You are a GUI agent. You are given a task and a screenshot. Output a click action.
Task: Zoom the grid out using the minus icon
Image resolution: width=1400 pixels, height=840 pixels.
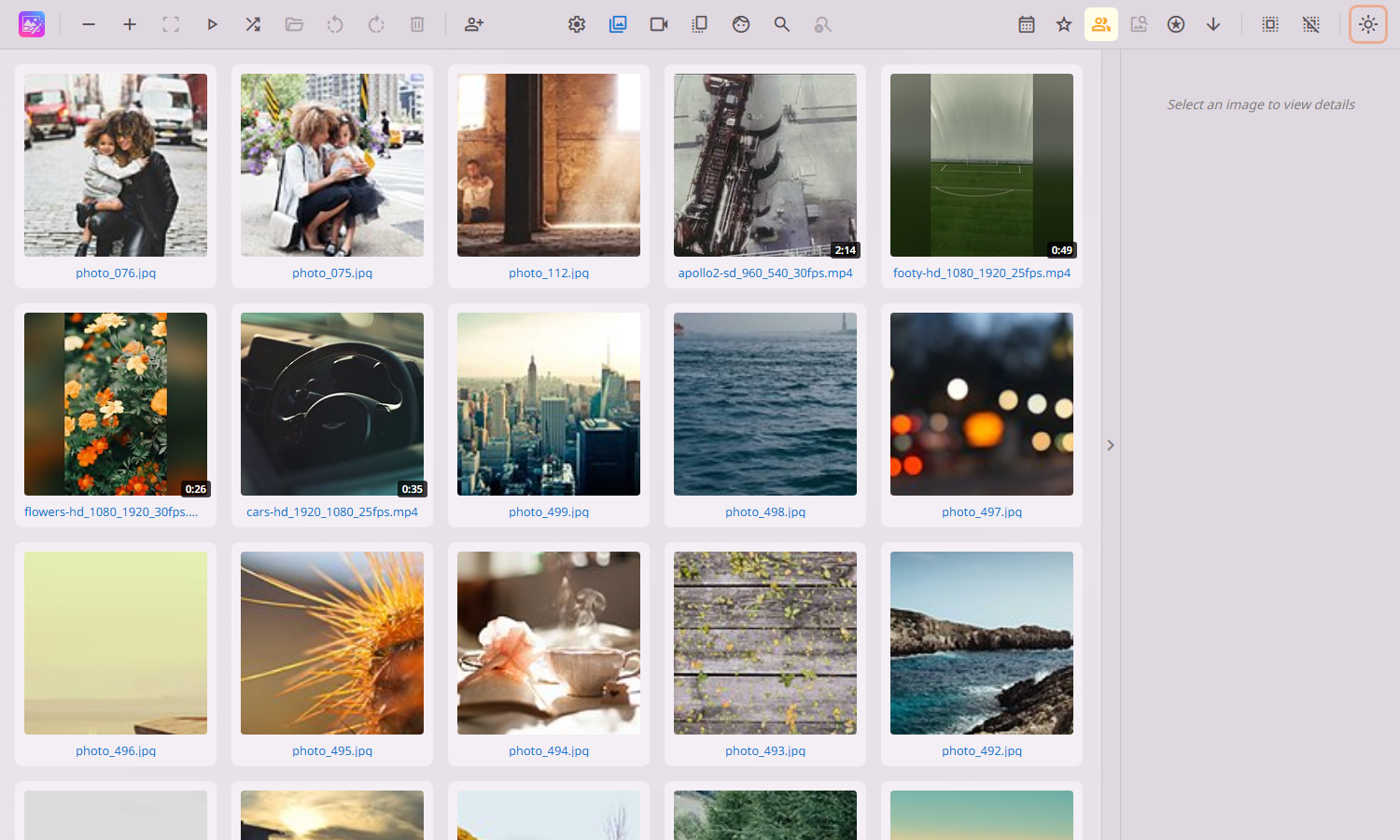(x=89, y=24)
